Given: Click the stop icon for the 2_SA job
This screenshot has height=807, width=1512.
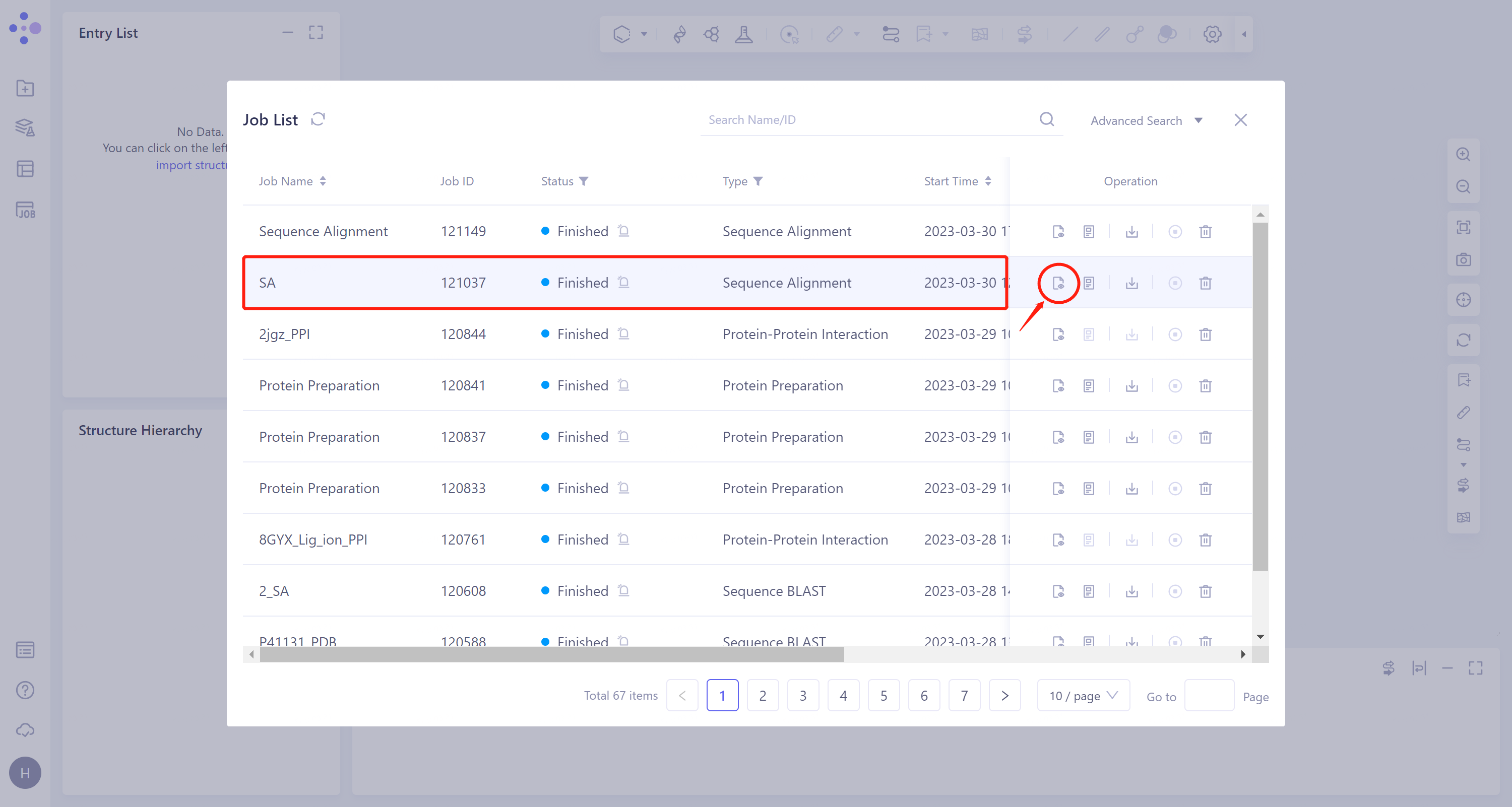Looking at the screenshot, I should 1174,591.
